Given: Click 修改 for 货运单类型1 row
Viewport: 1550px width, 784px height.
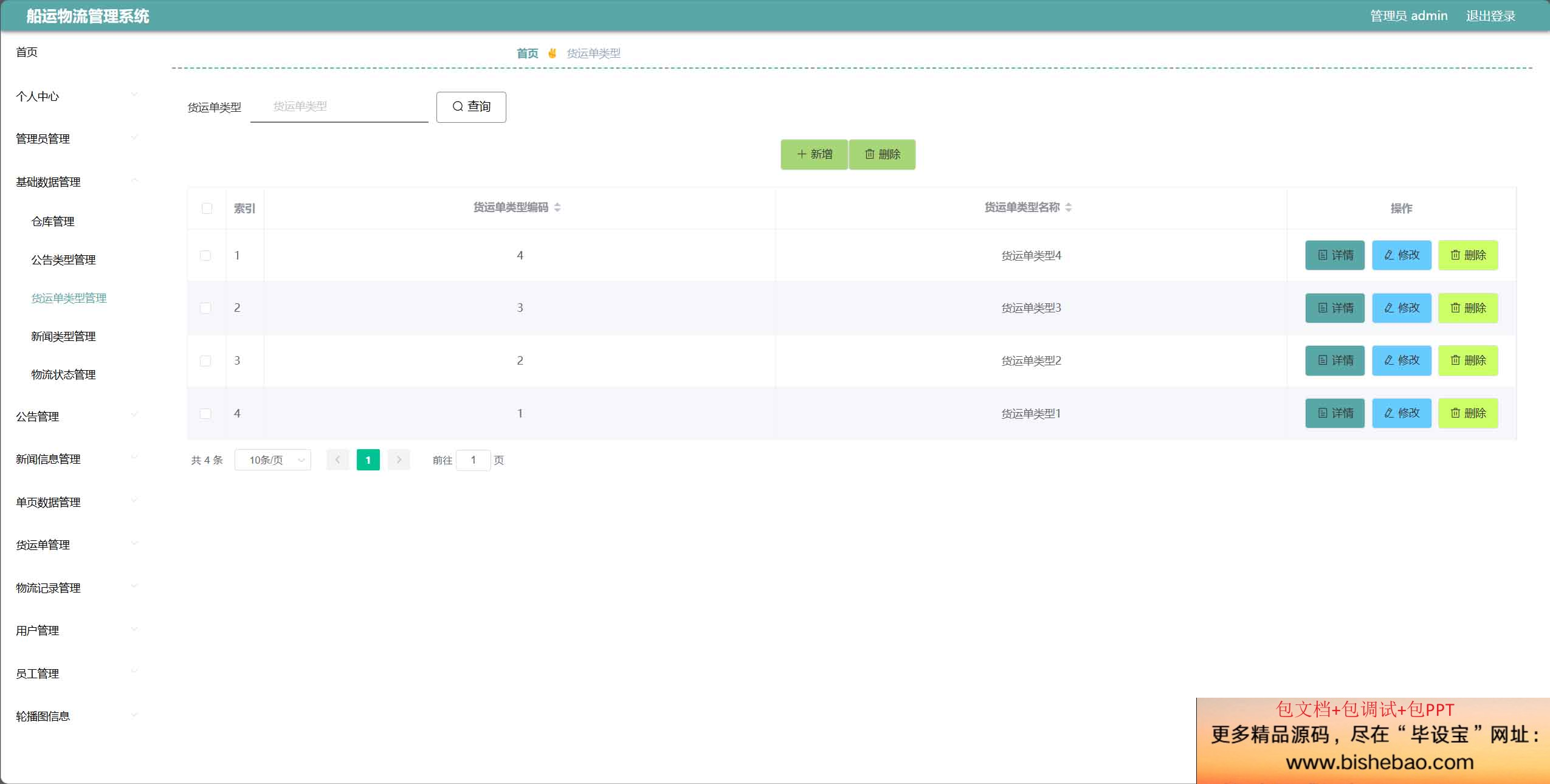Looking at the screenshot, I should tap(1402, 413).
